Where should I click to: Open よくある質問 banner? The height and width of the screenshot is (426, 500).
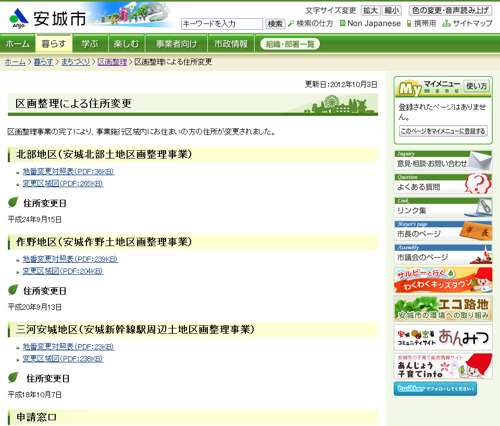pos(443,184)
